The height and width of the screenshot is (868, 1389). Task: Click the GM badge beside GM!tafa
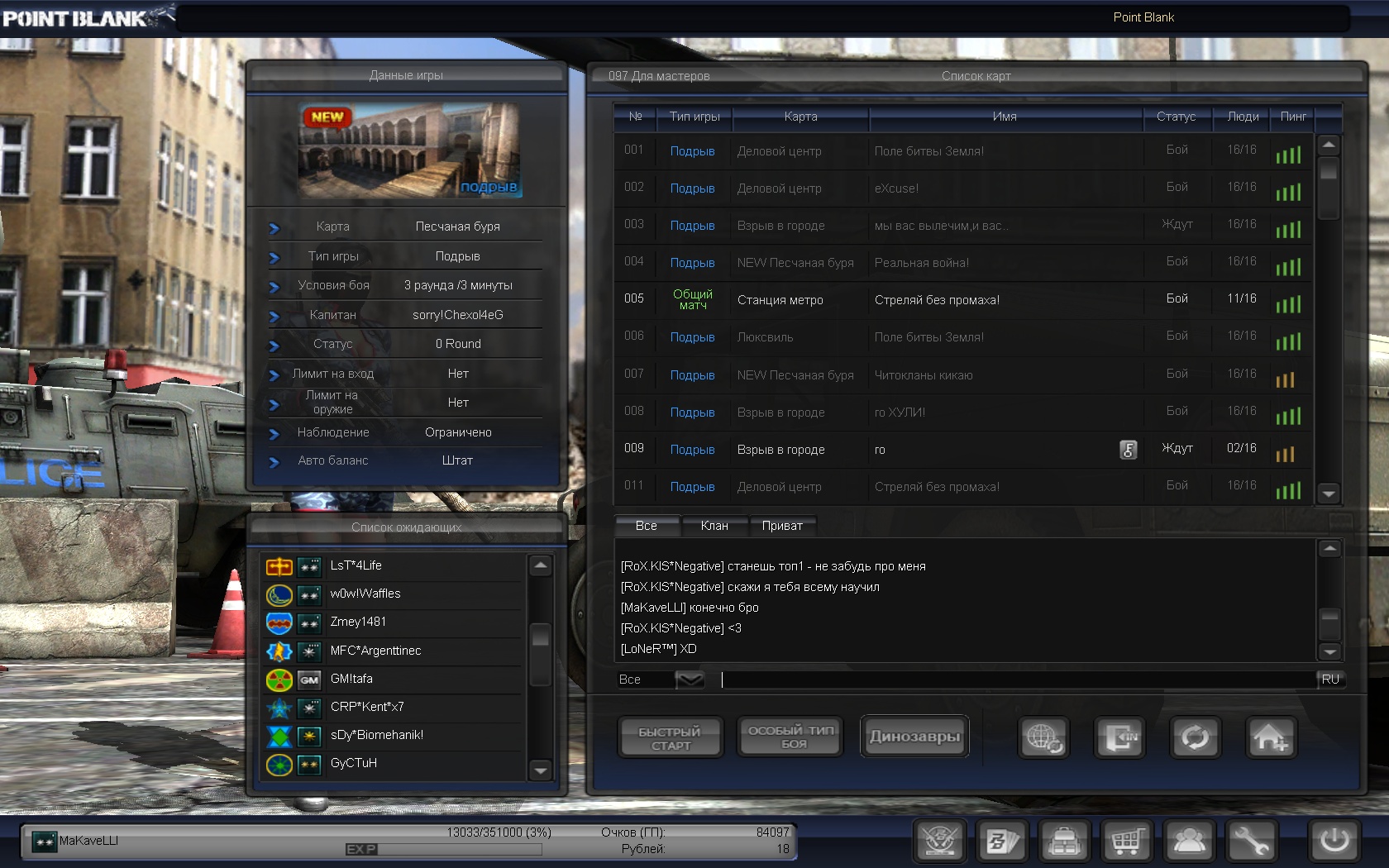[309, 680]
